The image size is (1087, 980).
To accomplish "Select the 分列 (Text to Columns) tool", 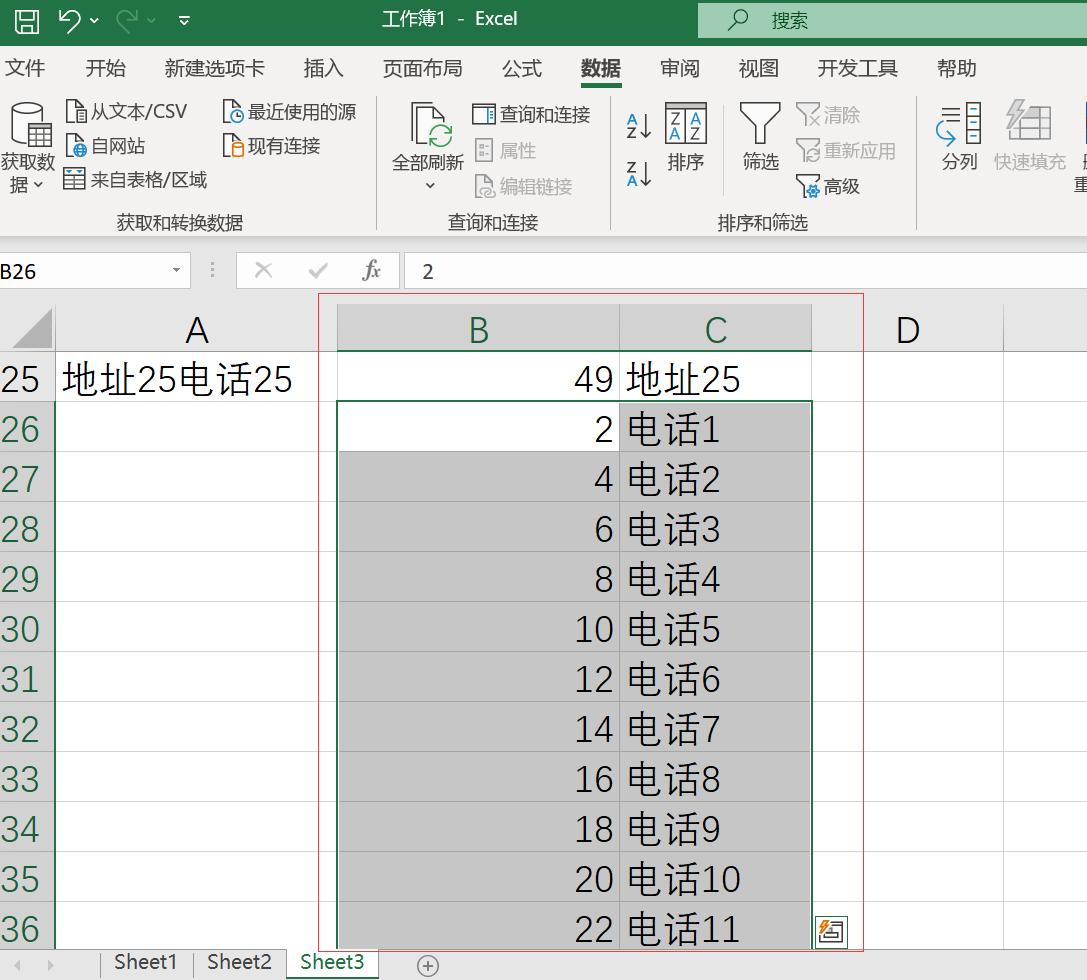I will tap(957, 140).
